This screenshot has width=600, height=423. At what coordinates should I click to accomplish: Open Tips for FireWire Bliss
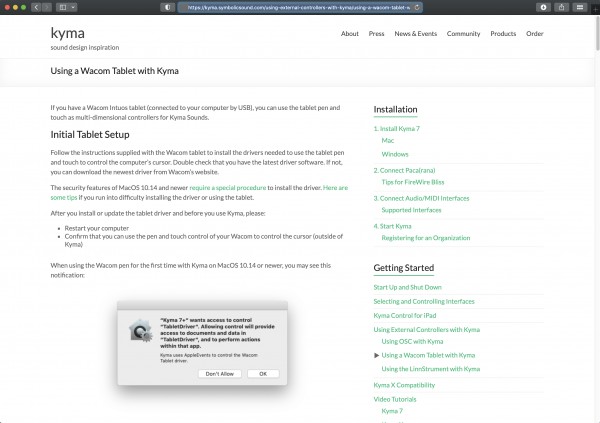413,182
